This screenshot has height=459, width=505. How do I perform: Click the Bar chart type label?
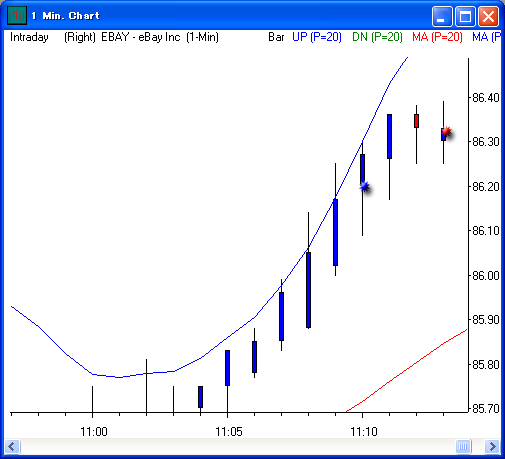point(276,37)
